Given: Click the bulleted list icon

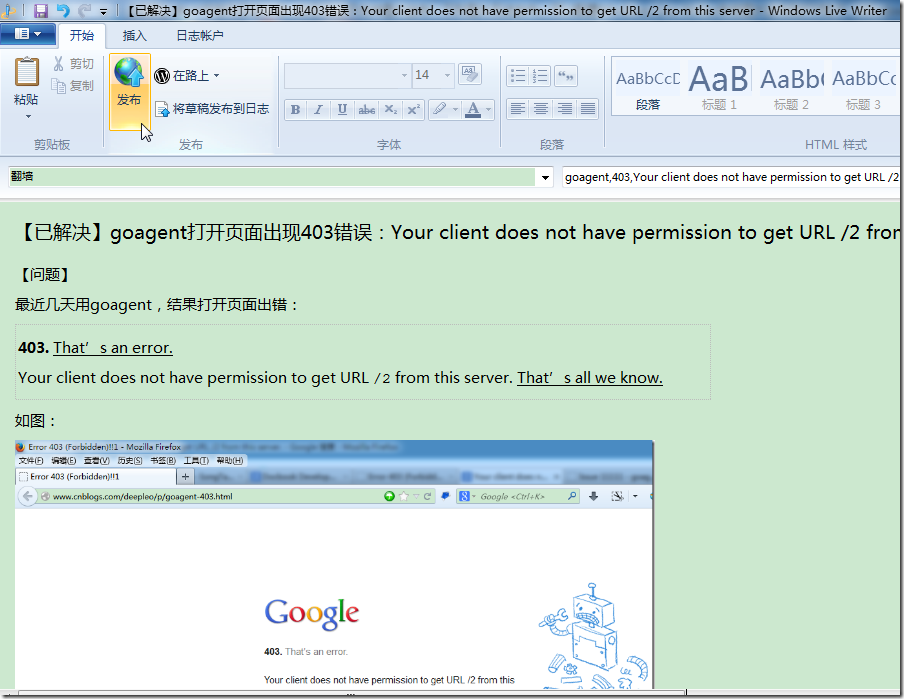Looking at the screenshot, I should 518,76.
